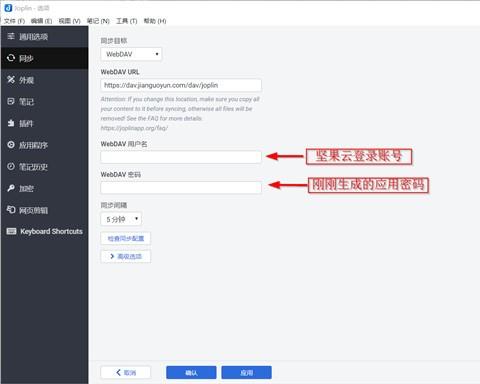Open the joplinapp.org/faq link

[134, 128]
